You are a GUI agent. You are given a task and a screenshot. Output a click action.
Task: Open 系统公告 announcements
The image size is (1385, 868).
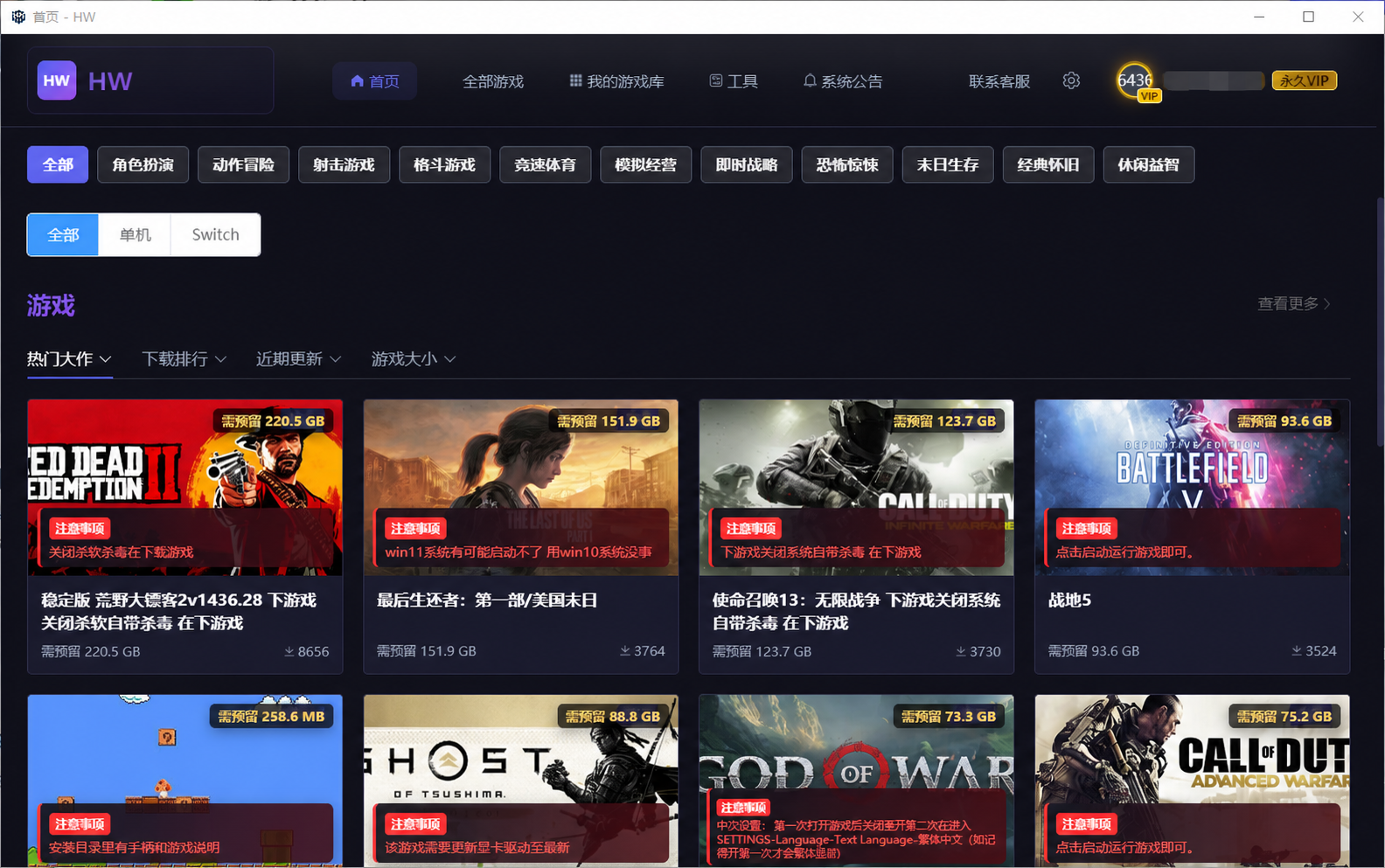point(843,81)
